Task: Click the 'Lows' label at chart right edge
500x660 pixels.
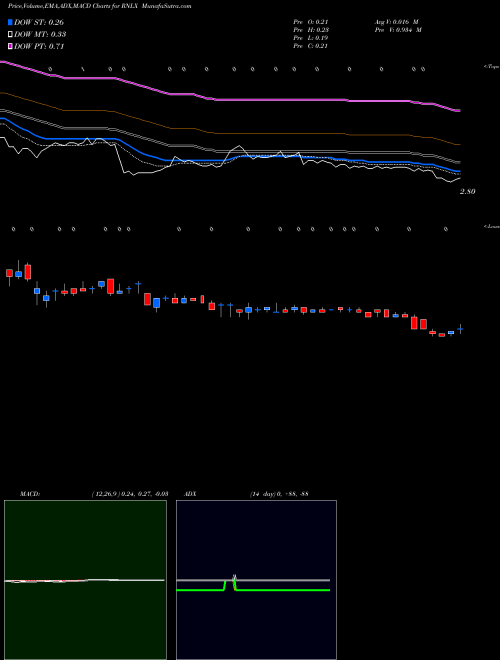Action: click(492, 226)
